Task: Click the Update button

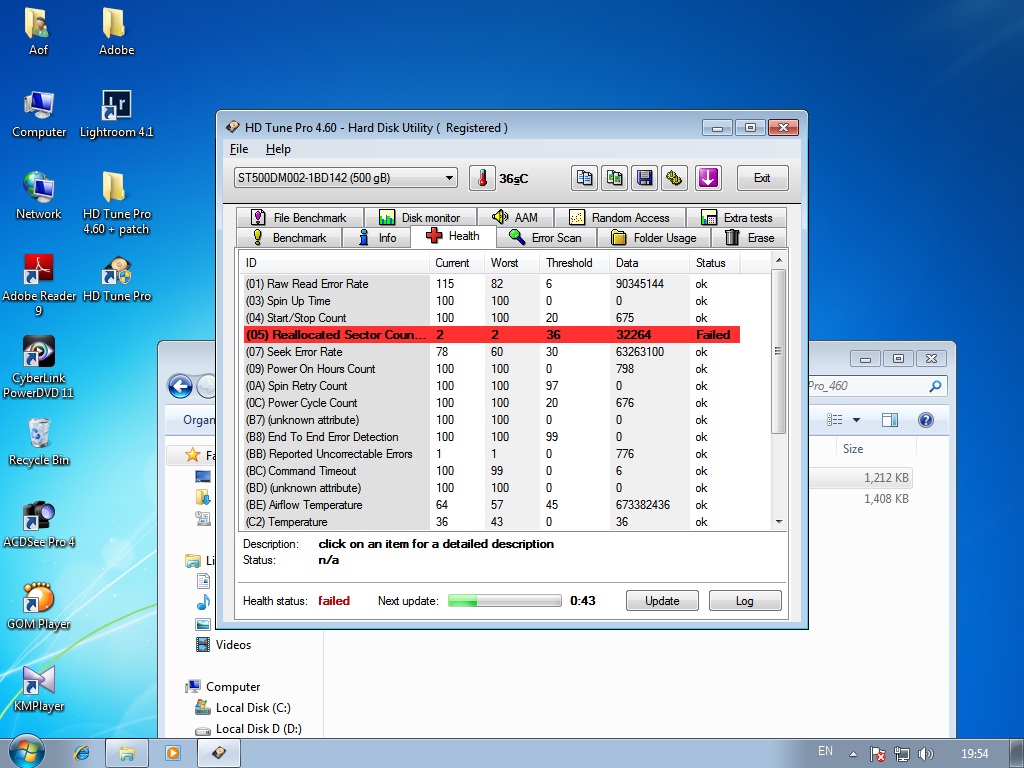Action: [x=662, y=601]
